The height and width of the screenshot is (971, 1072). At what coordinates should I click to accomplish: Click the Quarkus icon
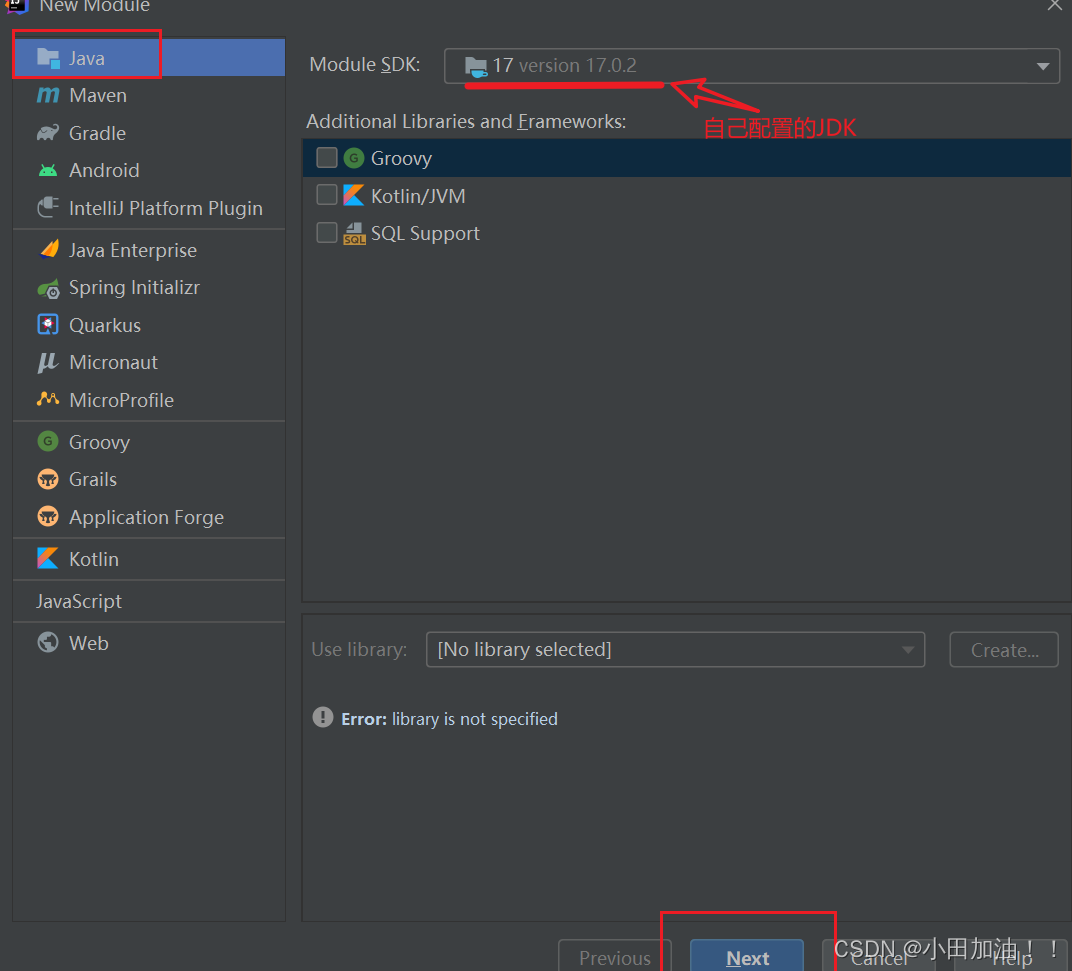pos(48,325)
